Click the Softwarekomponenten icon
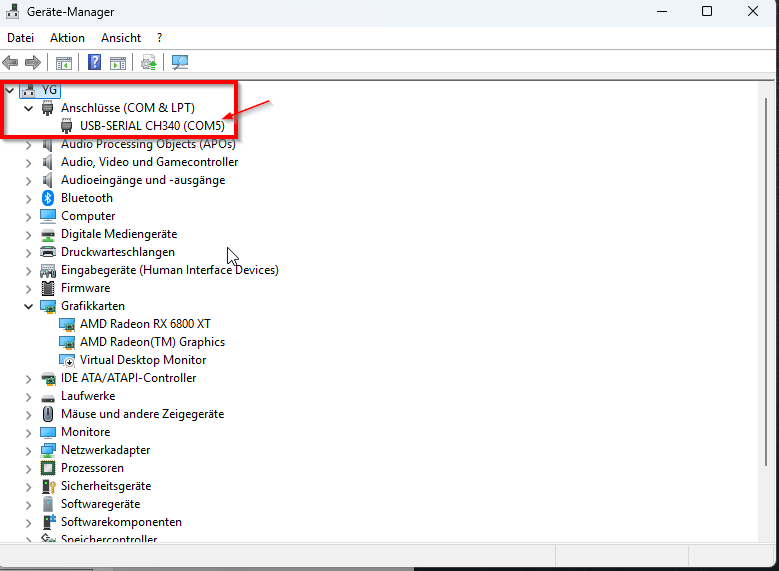 coord(49,522)
